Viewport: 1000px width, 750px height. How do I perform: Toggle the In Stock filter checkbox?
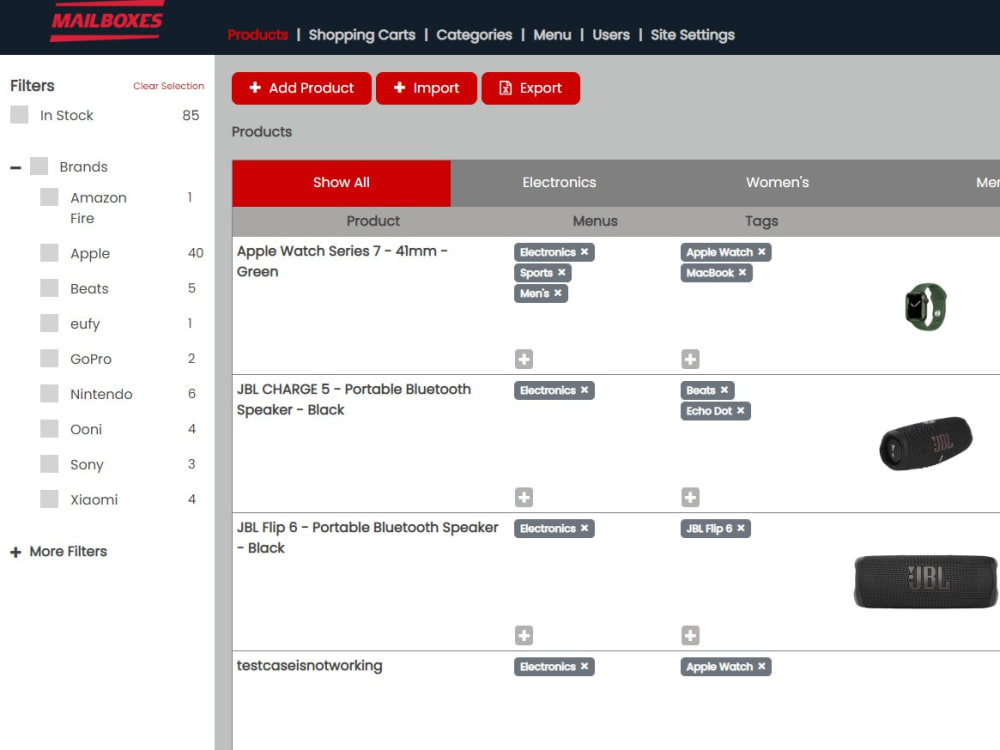click(19, 115)
